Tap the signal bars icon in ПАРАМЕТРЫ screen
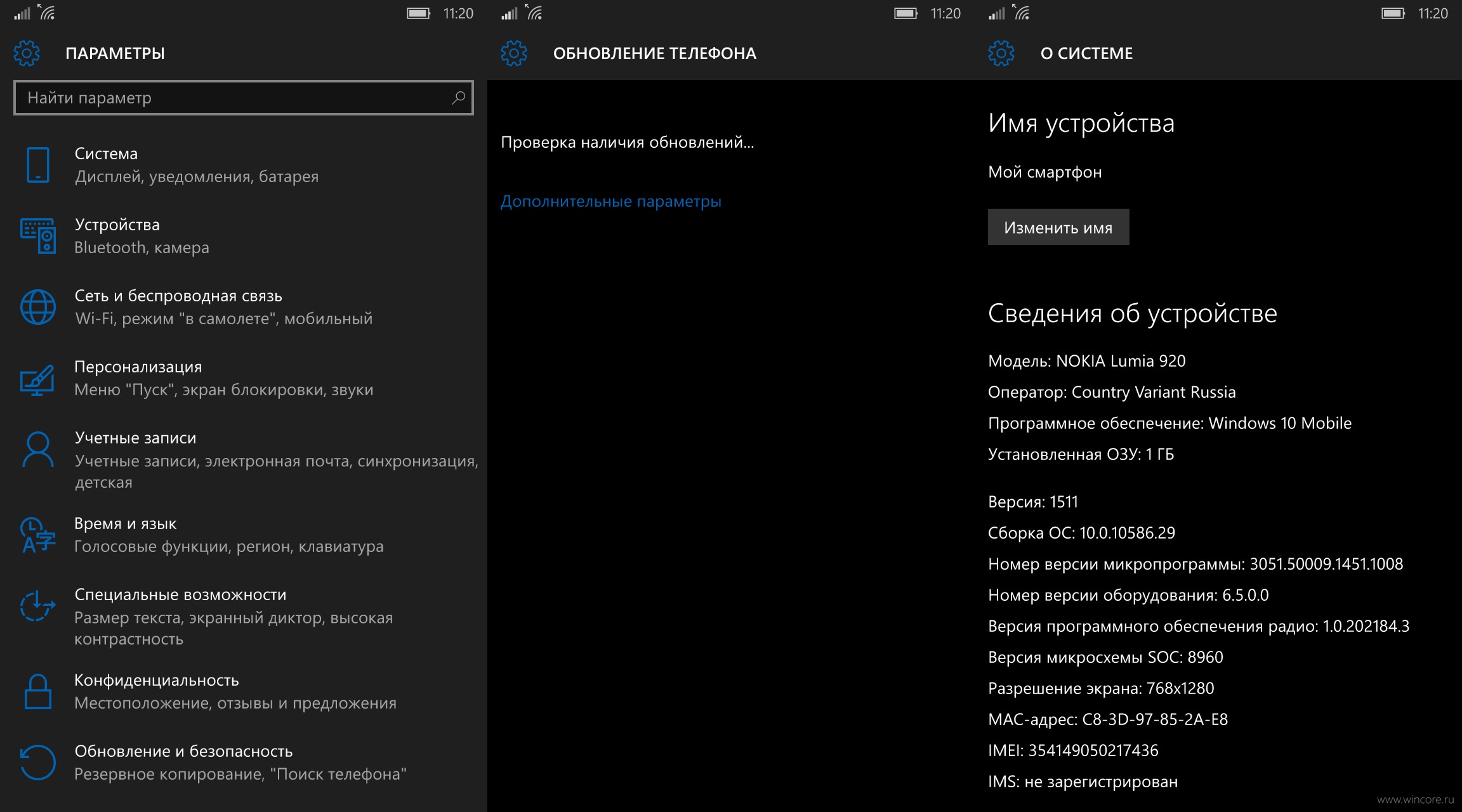Screen dimensions: 1462x812 tap(22, 13)
